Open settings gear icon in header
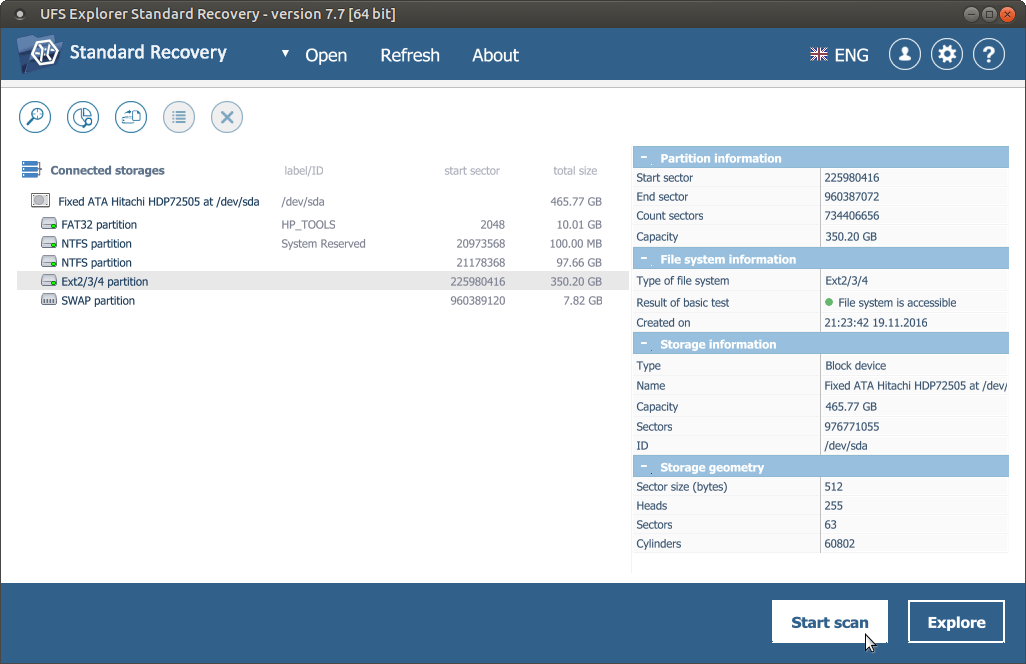This screenshot has height=664, width=1026. (x=947, y=55)
